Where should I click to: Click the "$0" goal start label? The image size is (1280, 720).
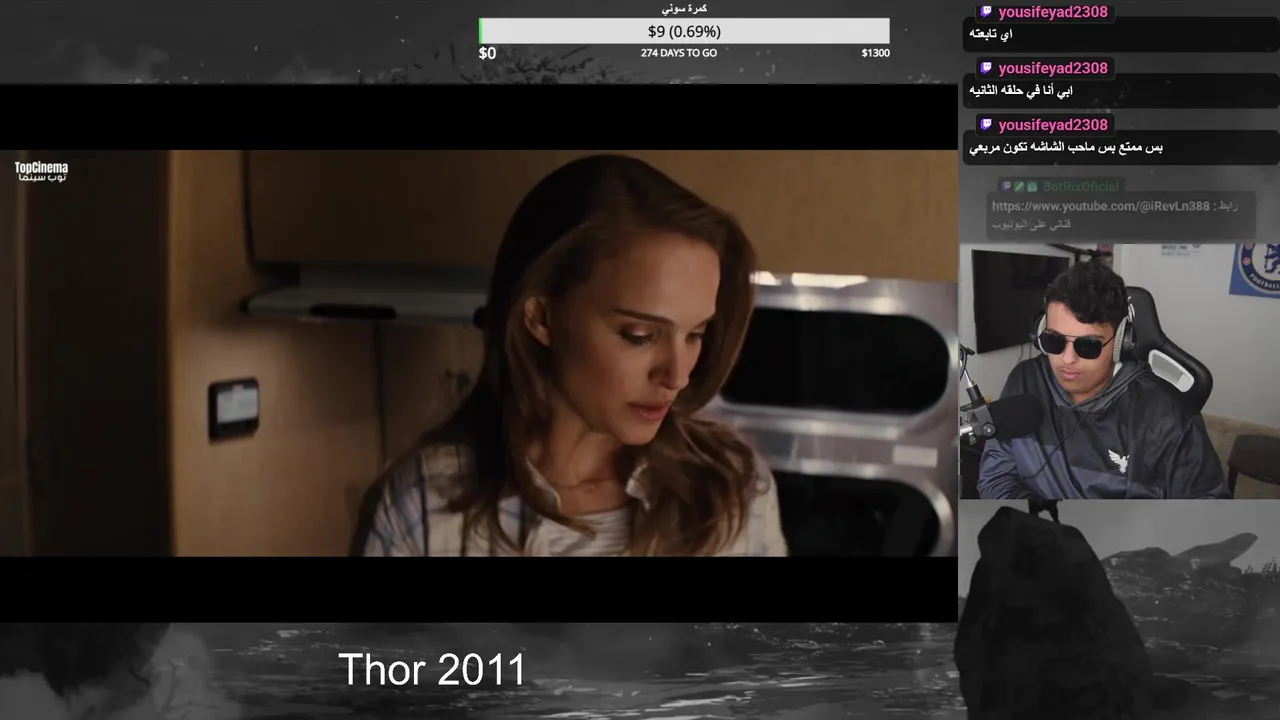click(x=487, y=53)
